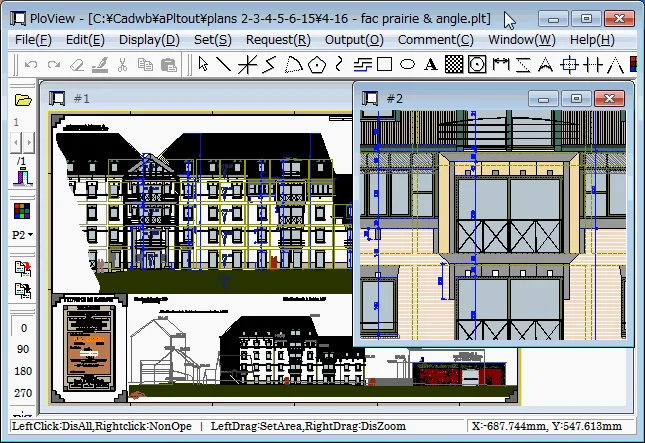Select the zigzag polyline tool

[x=269, y=65]
